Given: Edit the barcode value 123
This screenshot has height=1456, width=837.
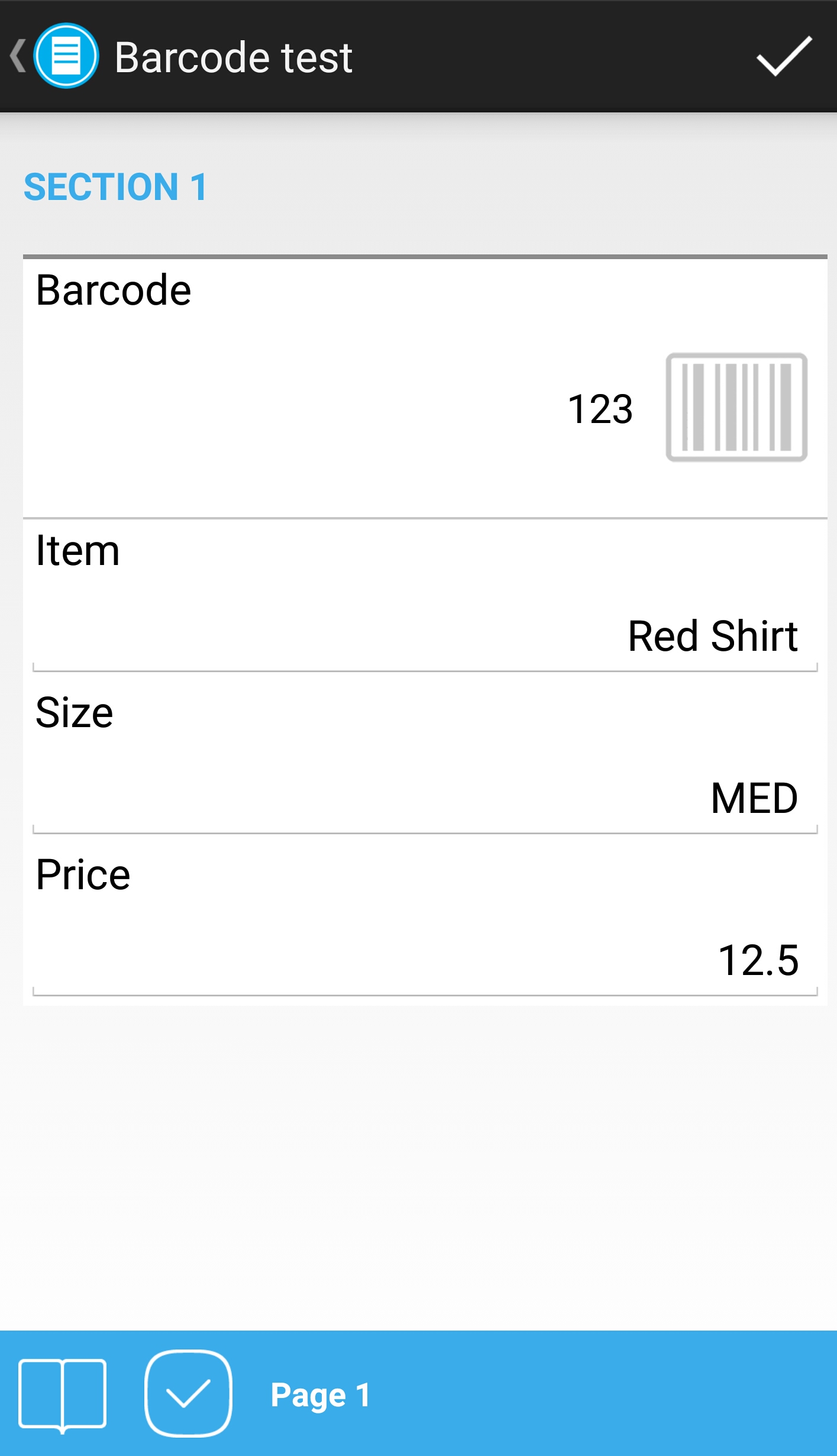Looking at the screenshot, I should click(x=600, y=409).
